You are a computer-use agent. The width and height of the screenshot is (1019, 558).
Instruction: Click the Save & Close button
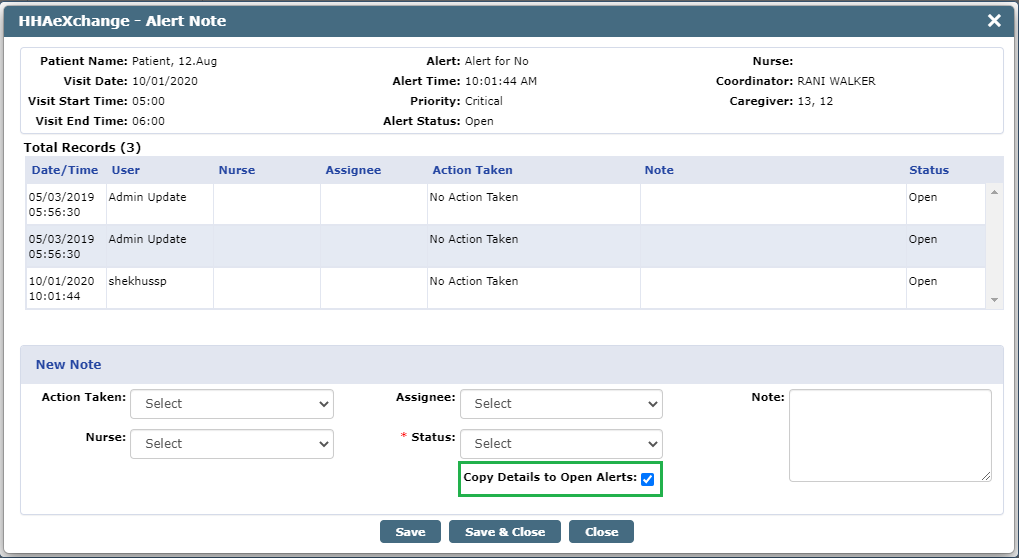[x=505, y=531]
